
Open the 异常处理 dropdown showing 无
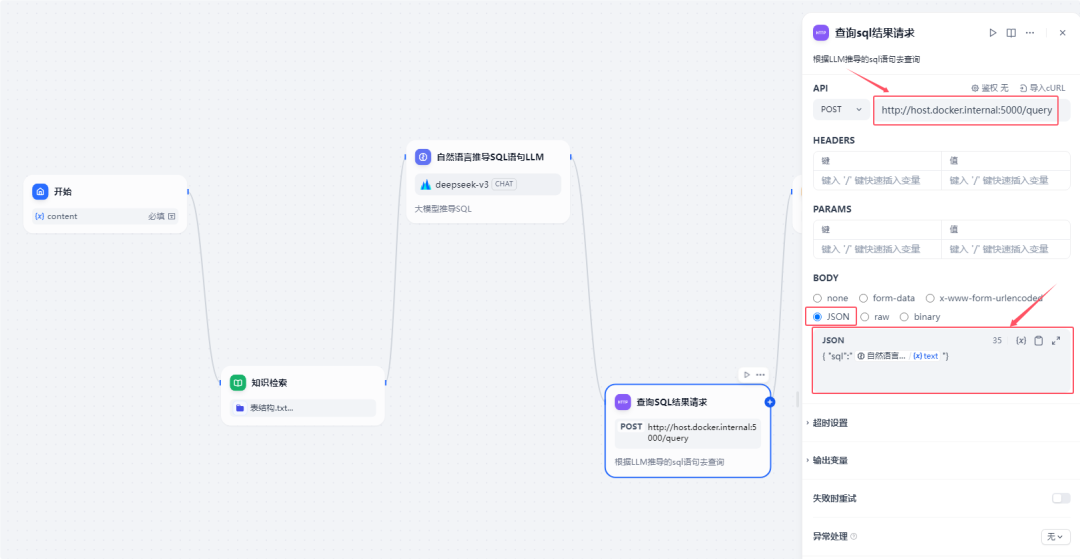[x=1055, y=537]
